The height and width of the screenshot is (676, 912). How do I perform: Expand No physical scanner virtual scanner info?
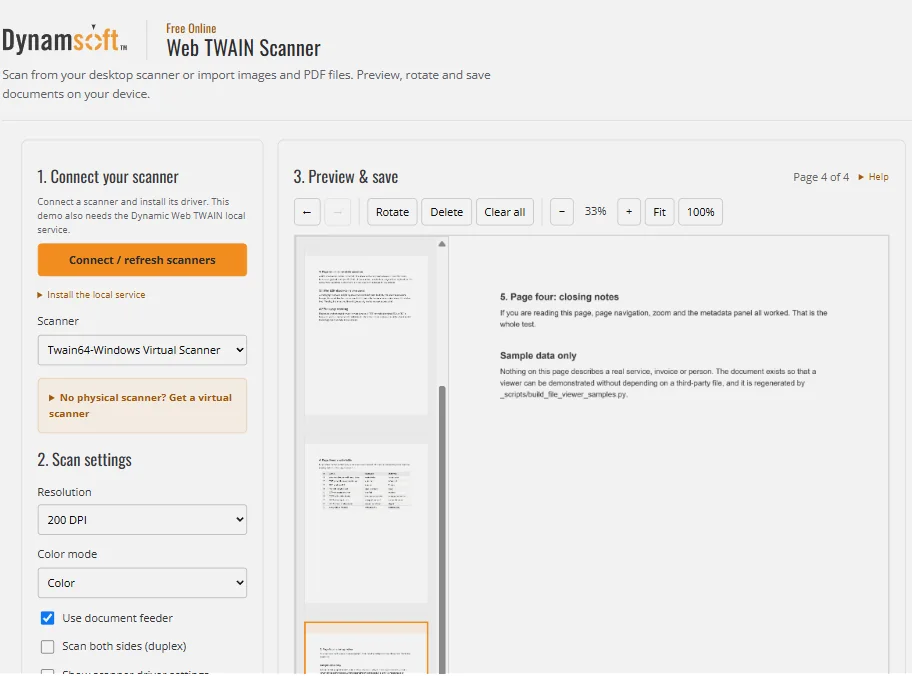pyautogui.click(x=142, y=405)
